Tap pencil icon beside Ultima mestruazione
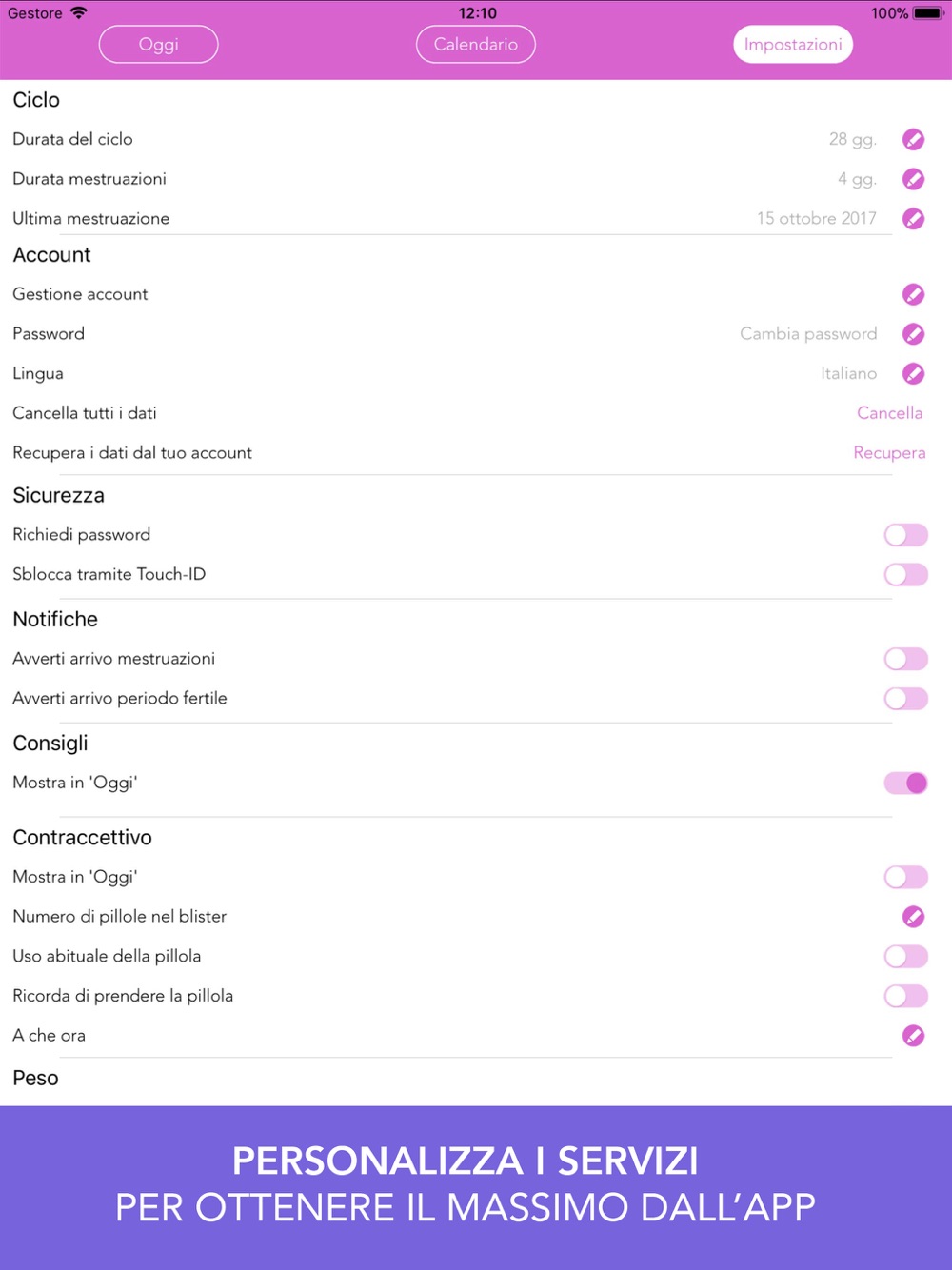 tap(913, 219)
